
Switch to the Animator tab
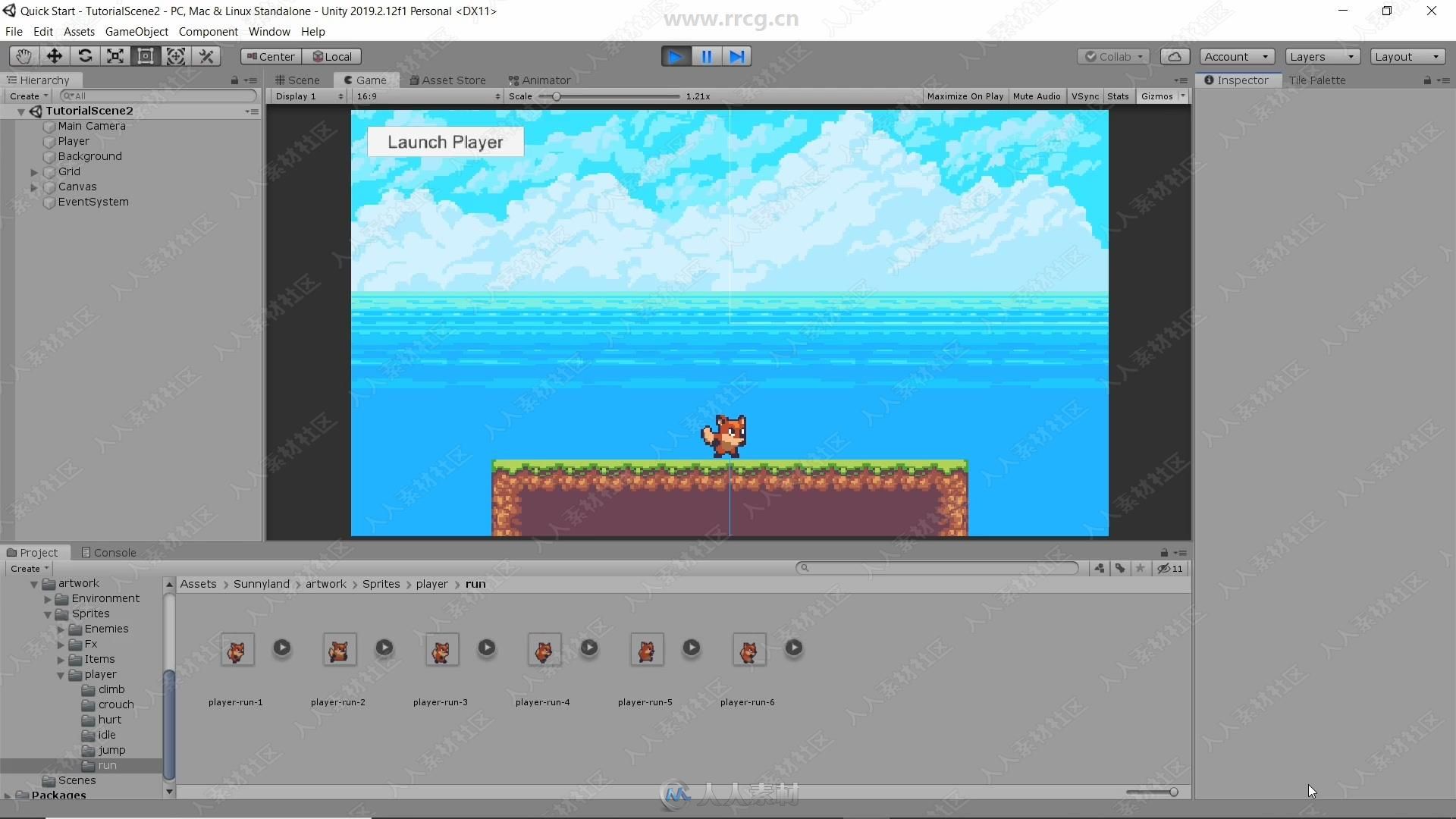coord(540,80)
